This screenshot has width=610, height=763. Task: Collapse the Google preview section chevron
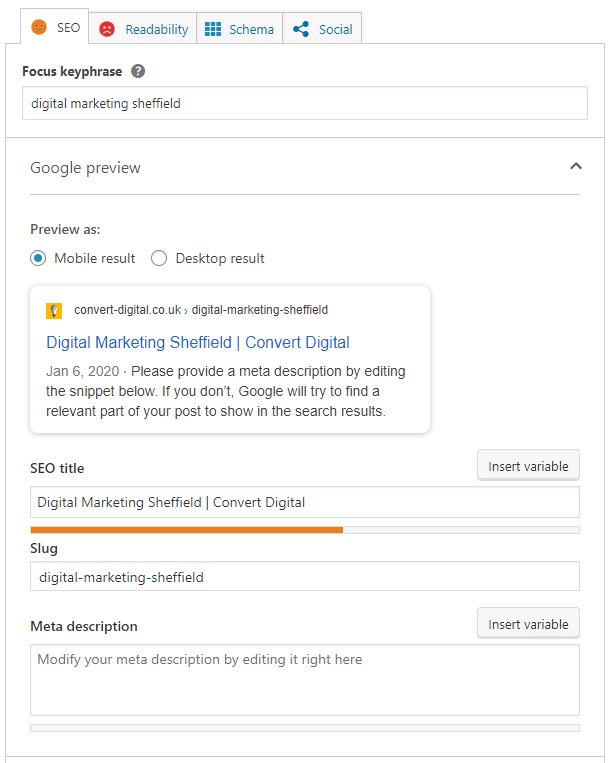[575, 166]
